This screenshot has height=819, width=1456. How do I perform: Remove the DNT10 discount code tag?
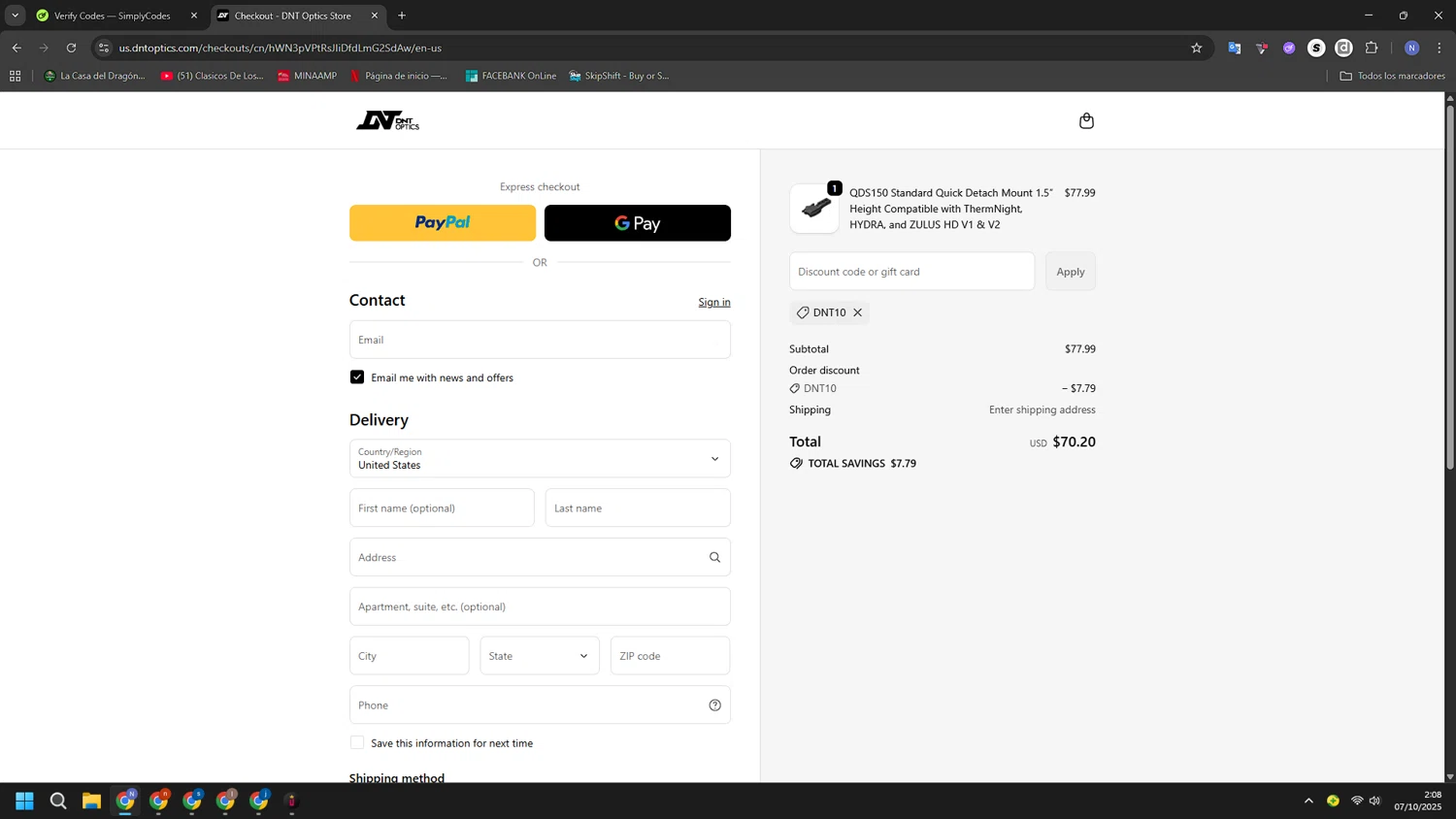pos(857,312)
